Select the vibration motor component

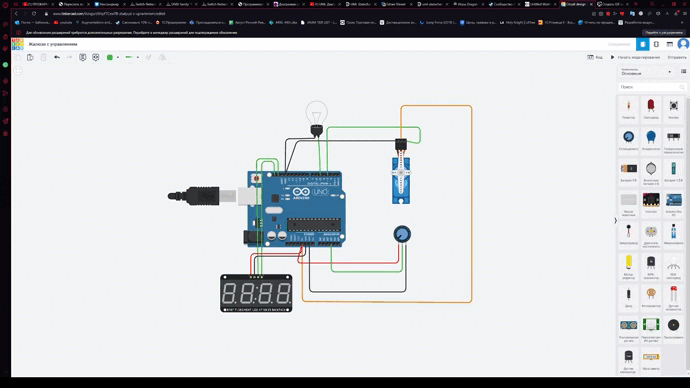coord(628,234)
